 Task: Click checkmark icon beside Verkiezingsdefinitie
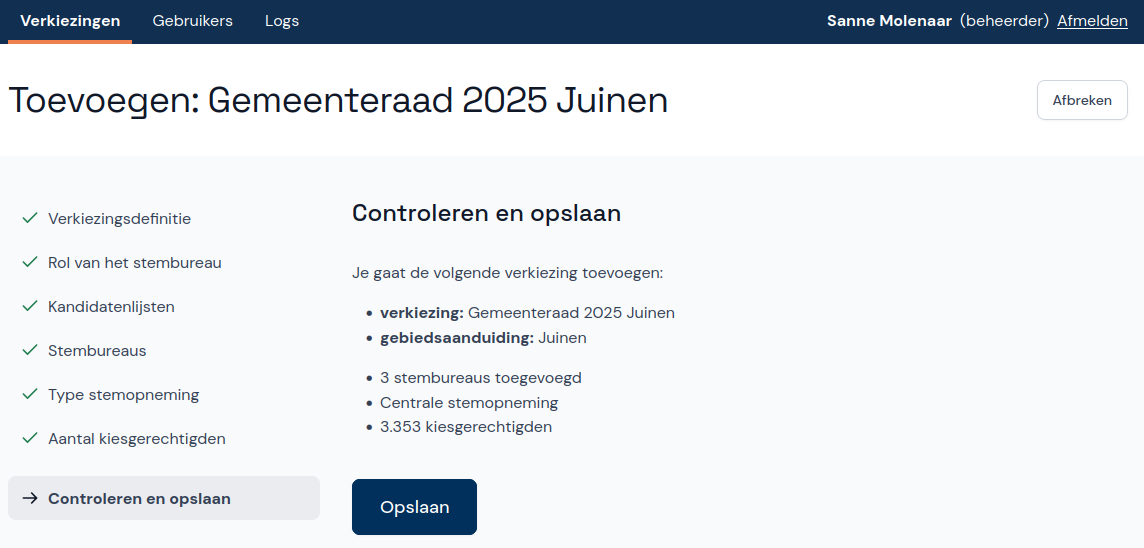tap(30, 218)
